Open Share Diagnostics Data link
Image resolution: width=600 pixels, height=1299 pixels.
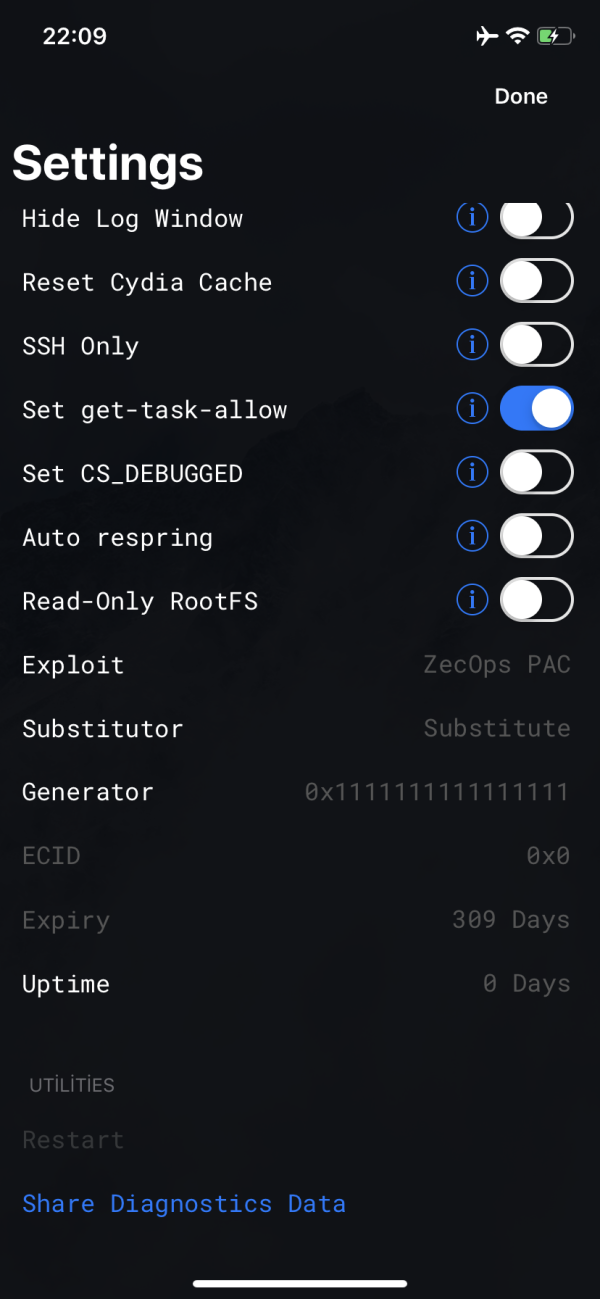[184, 1203]
